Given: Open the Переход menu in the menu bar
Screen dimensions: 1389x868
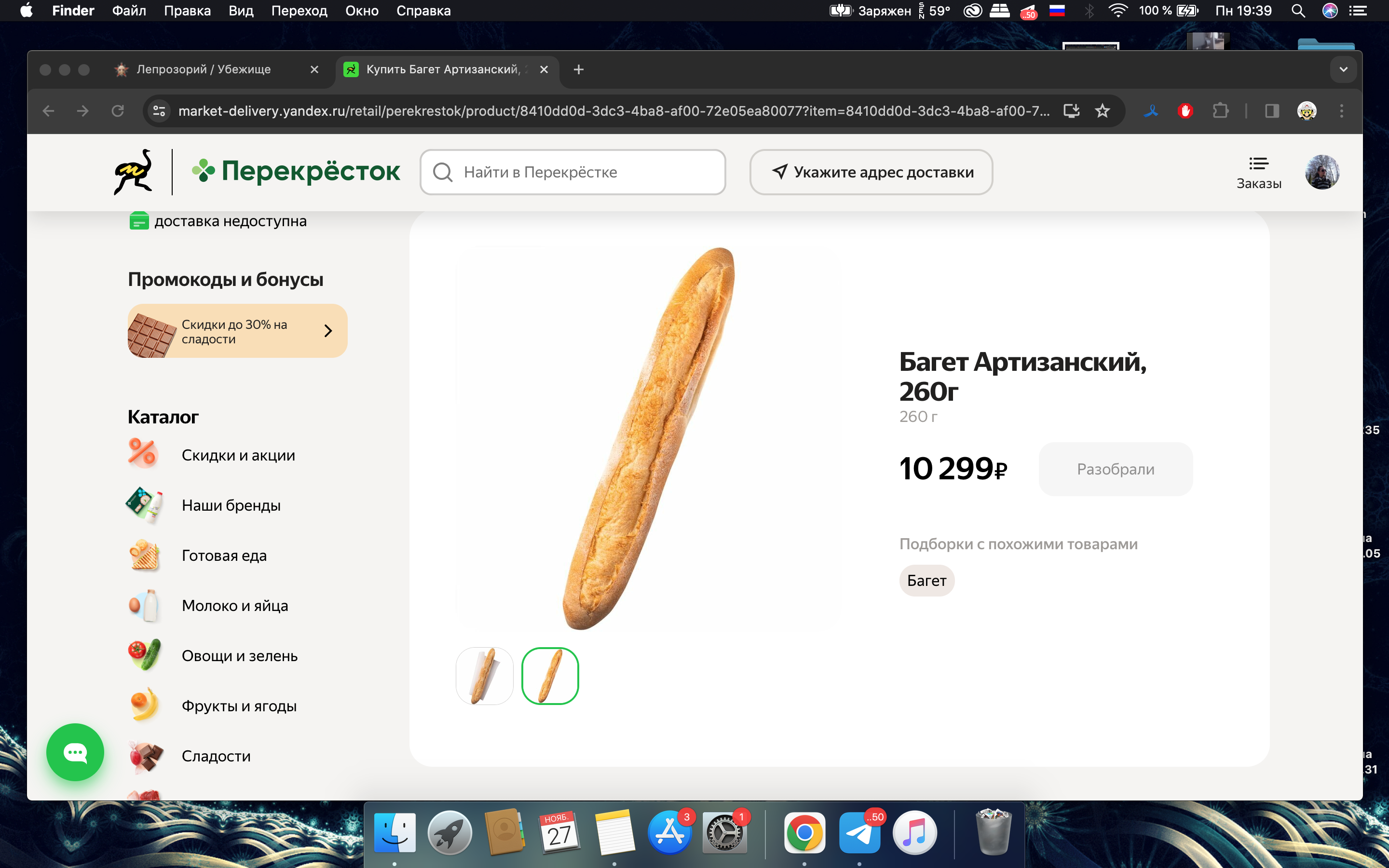Looking at the screenshot, I should pos(300,10).
